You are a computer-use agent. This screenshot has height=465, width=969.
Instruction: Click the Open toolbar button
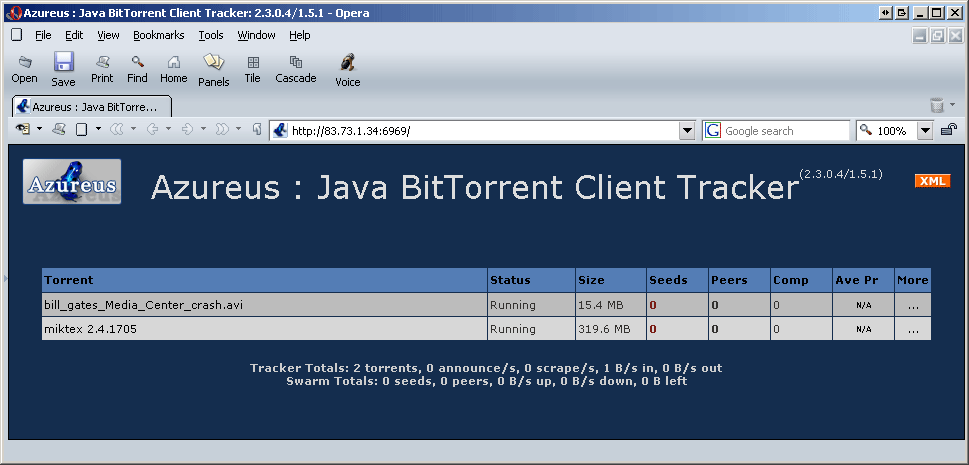coord(24,69)
